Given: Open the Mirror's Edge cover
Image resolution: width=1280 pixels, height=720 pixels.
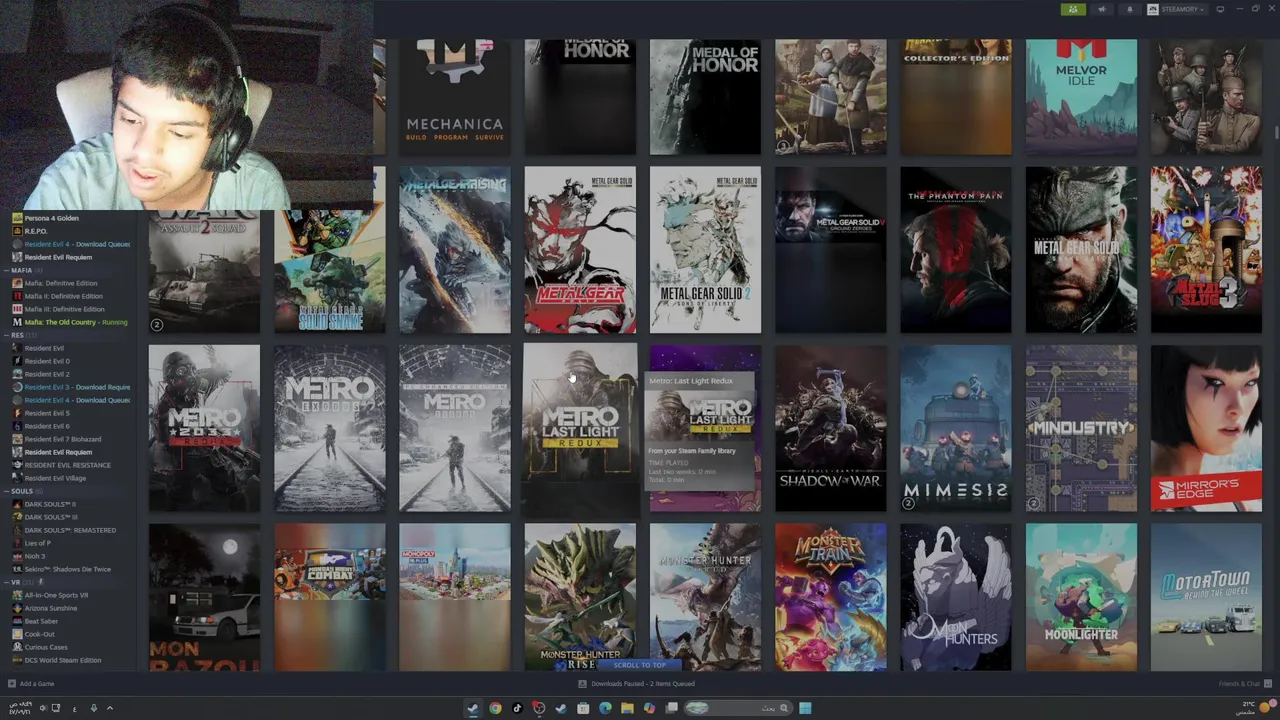Looking at the screenshot, I should [x=1206, y=429].
